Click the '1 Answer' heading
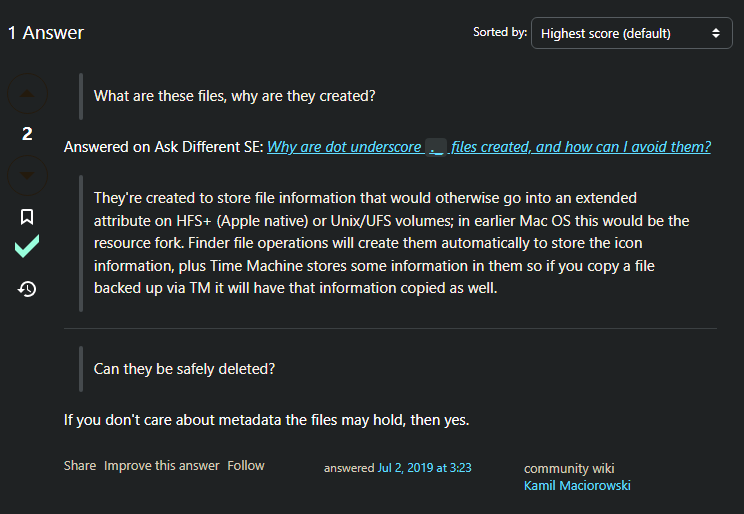 tap(46, 33)
